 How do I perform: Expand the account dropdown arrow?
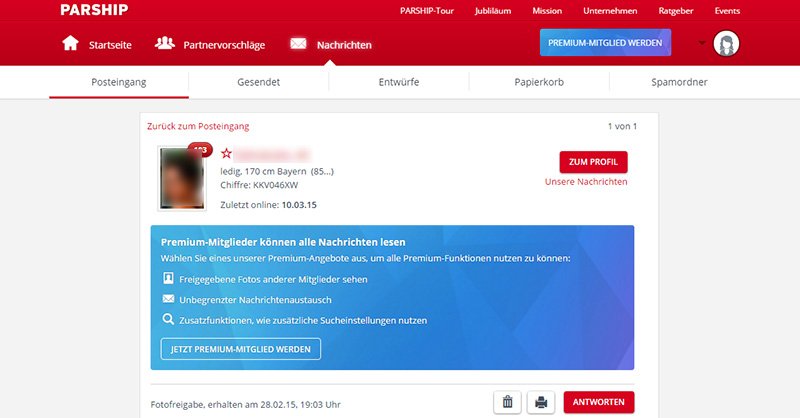pyautogui.click(x=703, y=43)
